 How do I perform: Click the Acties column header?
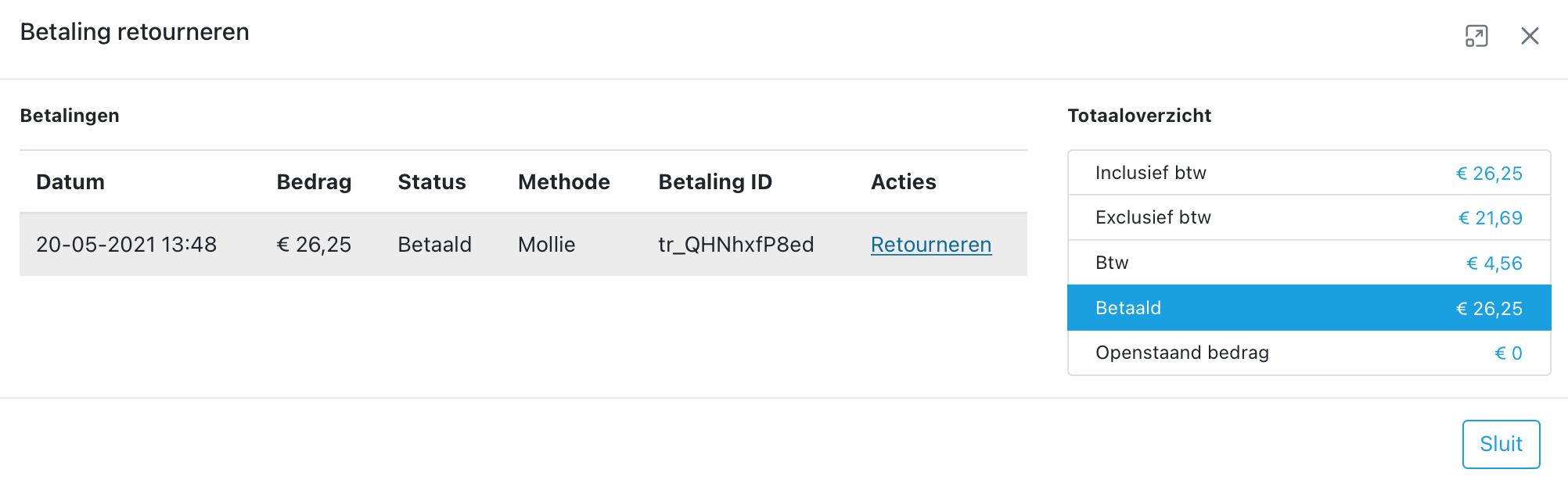[904, 182]
